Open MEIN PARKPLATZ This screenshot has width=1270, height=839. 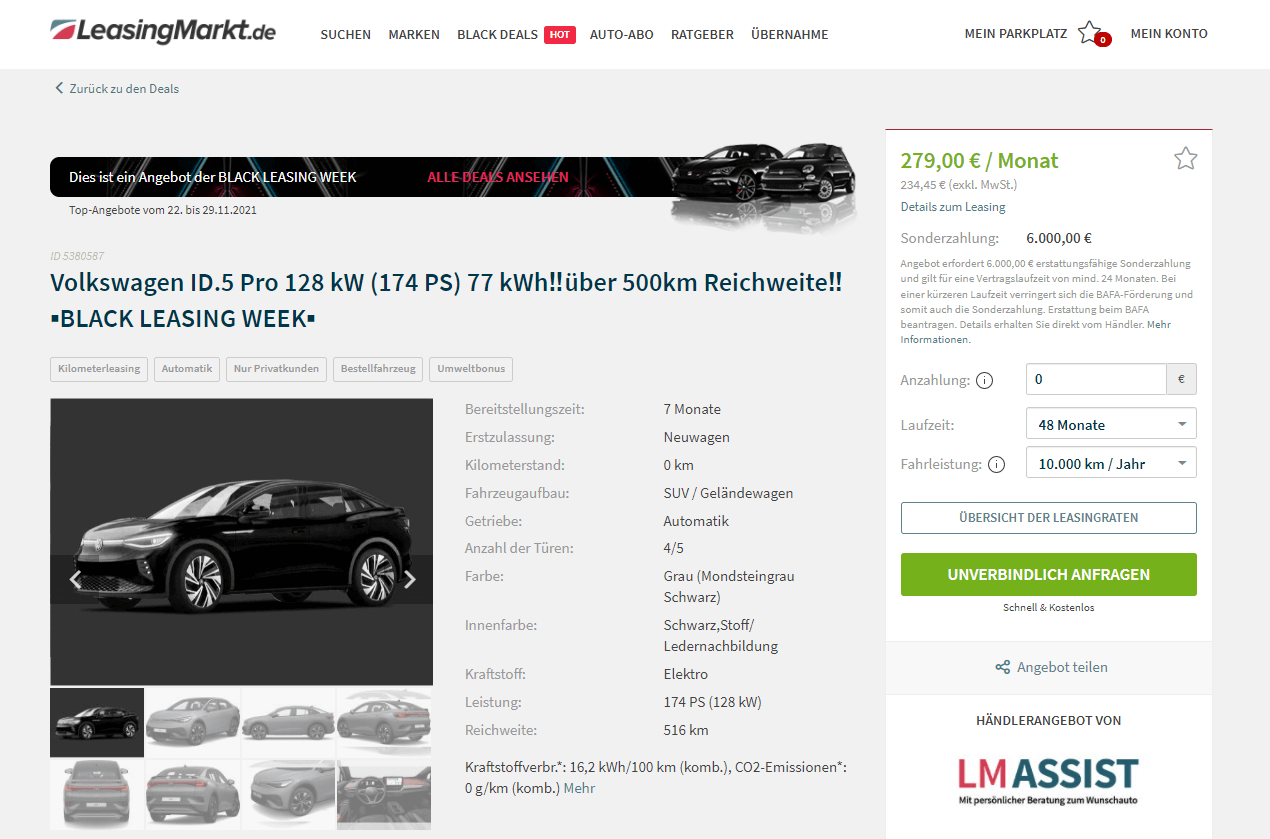[x=1016, y=33]
